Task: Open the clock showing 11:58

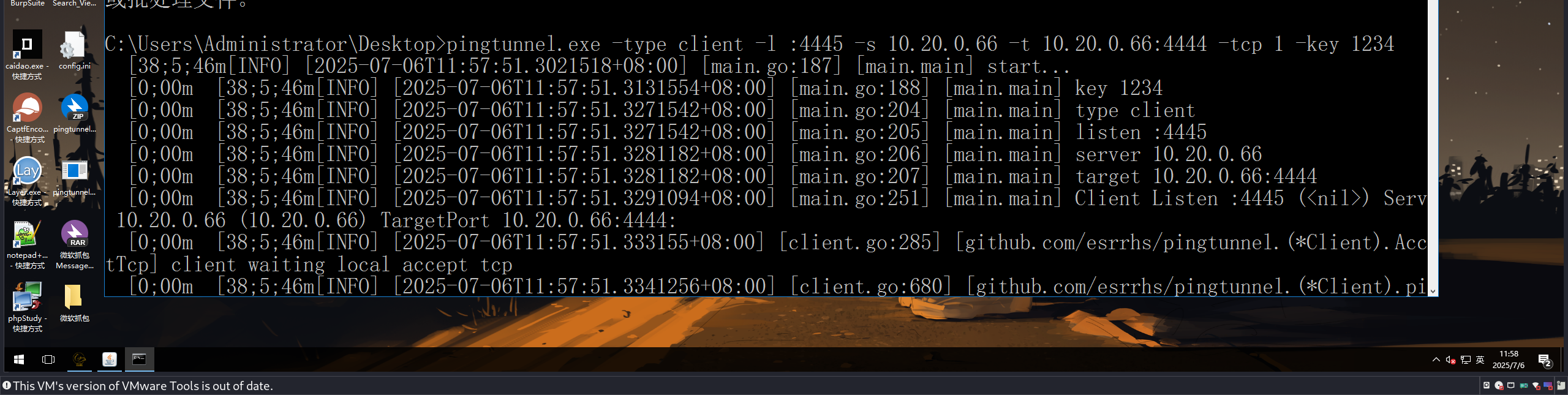Action: [1509, 359]
